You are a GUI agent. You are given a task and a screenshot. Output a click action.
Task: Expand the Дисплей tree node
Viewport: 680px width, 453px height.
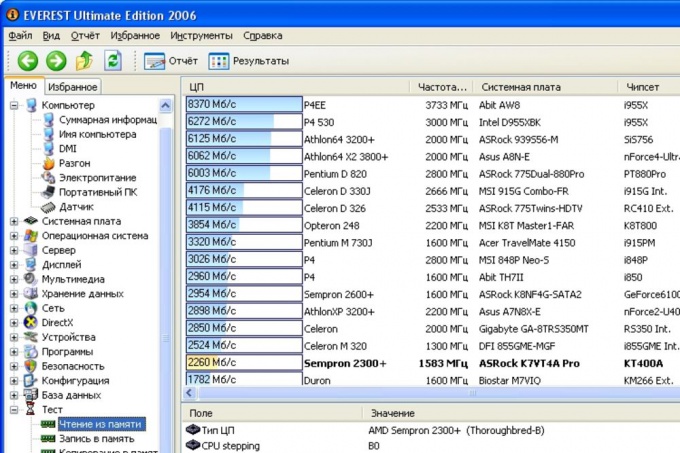pyautogui.click(x=14, y=265)
